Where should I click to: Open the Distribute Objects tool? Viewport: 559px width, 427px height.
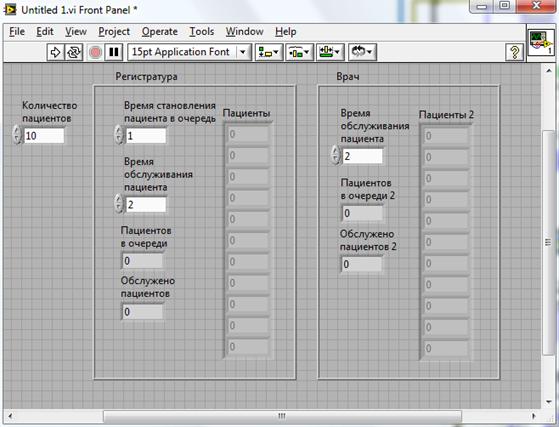tap(299, 52)
